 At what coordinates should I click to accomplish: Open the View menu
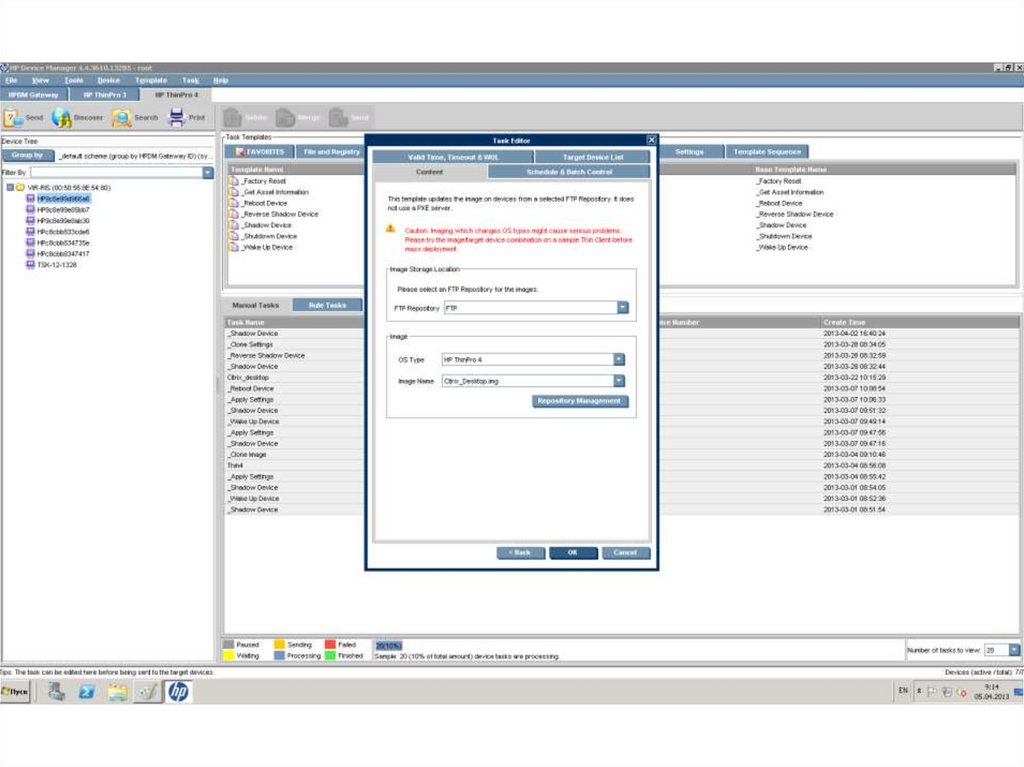[40, 80]
